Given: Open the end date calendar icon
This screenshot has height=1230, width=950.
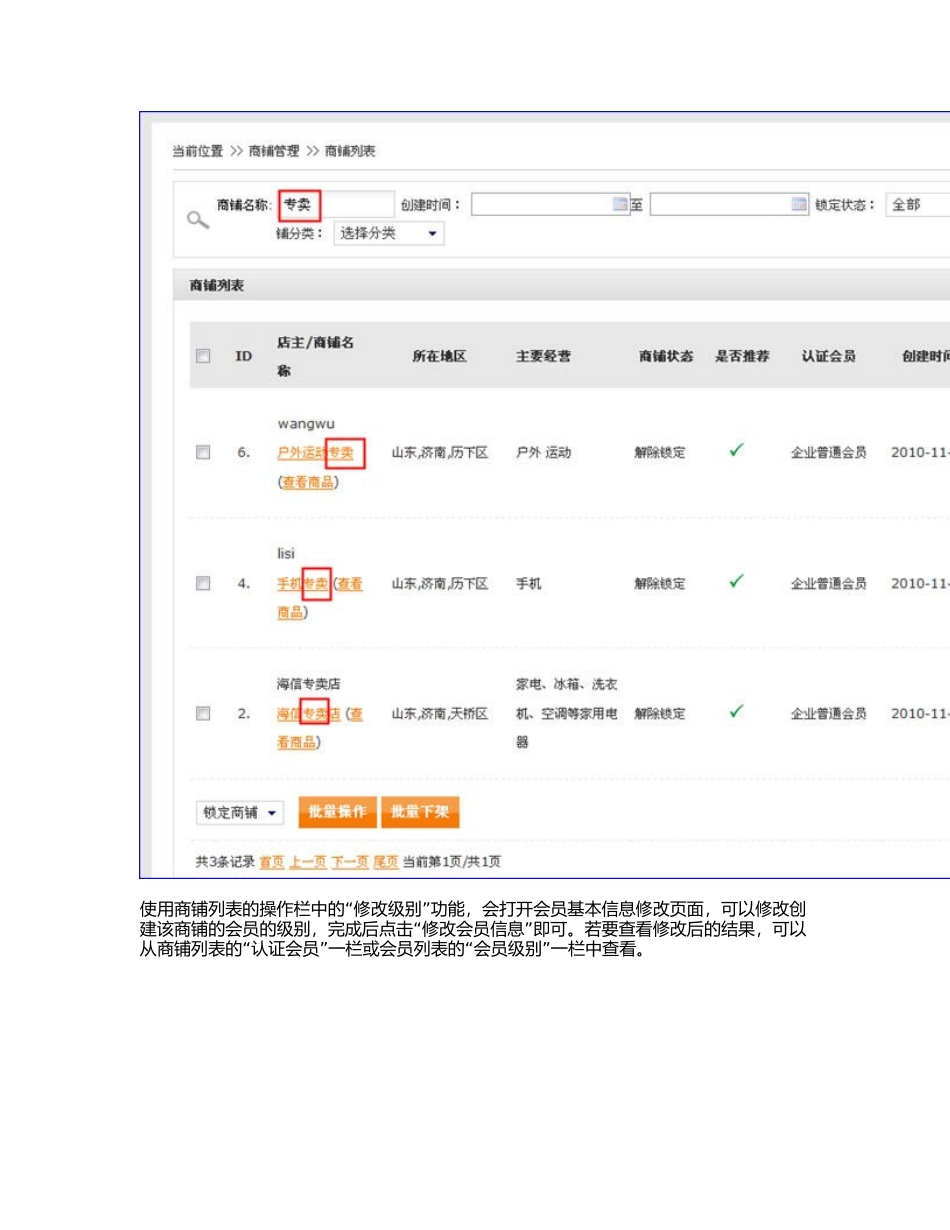Looking at the screenshot, I should pos(798,205).
